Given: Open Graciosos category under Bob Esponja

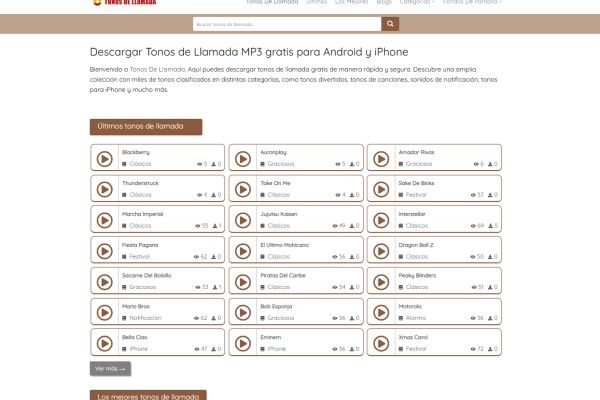Looking at the screenshot, I should pyautogui.click(x=281, y=318).
